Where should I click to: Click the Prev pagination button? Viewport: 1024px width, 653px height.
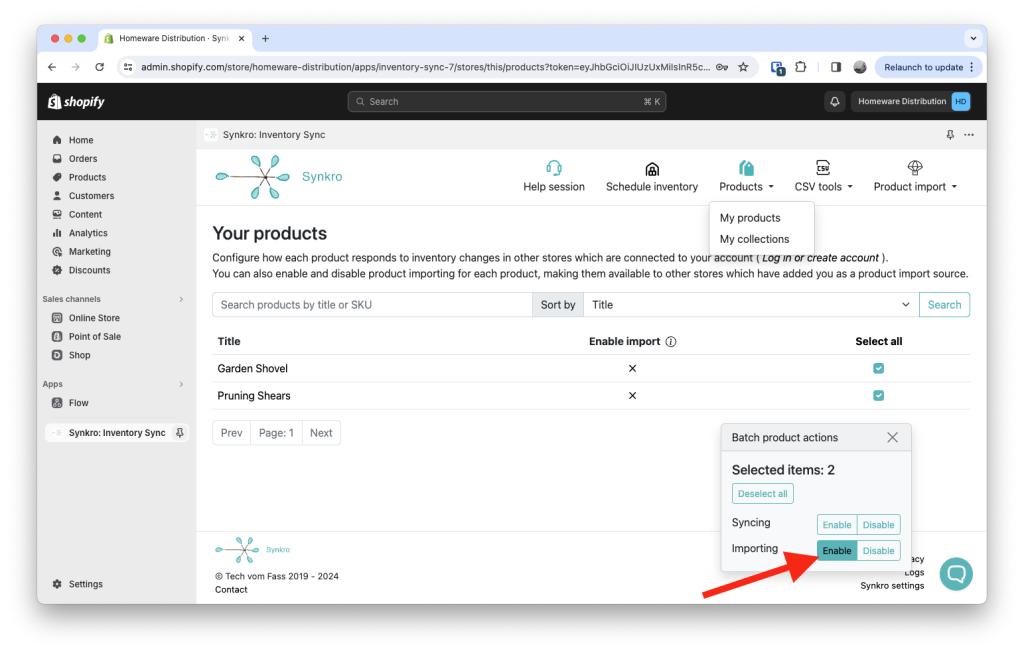click(231, 433)
